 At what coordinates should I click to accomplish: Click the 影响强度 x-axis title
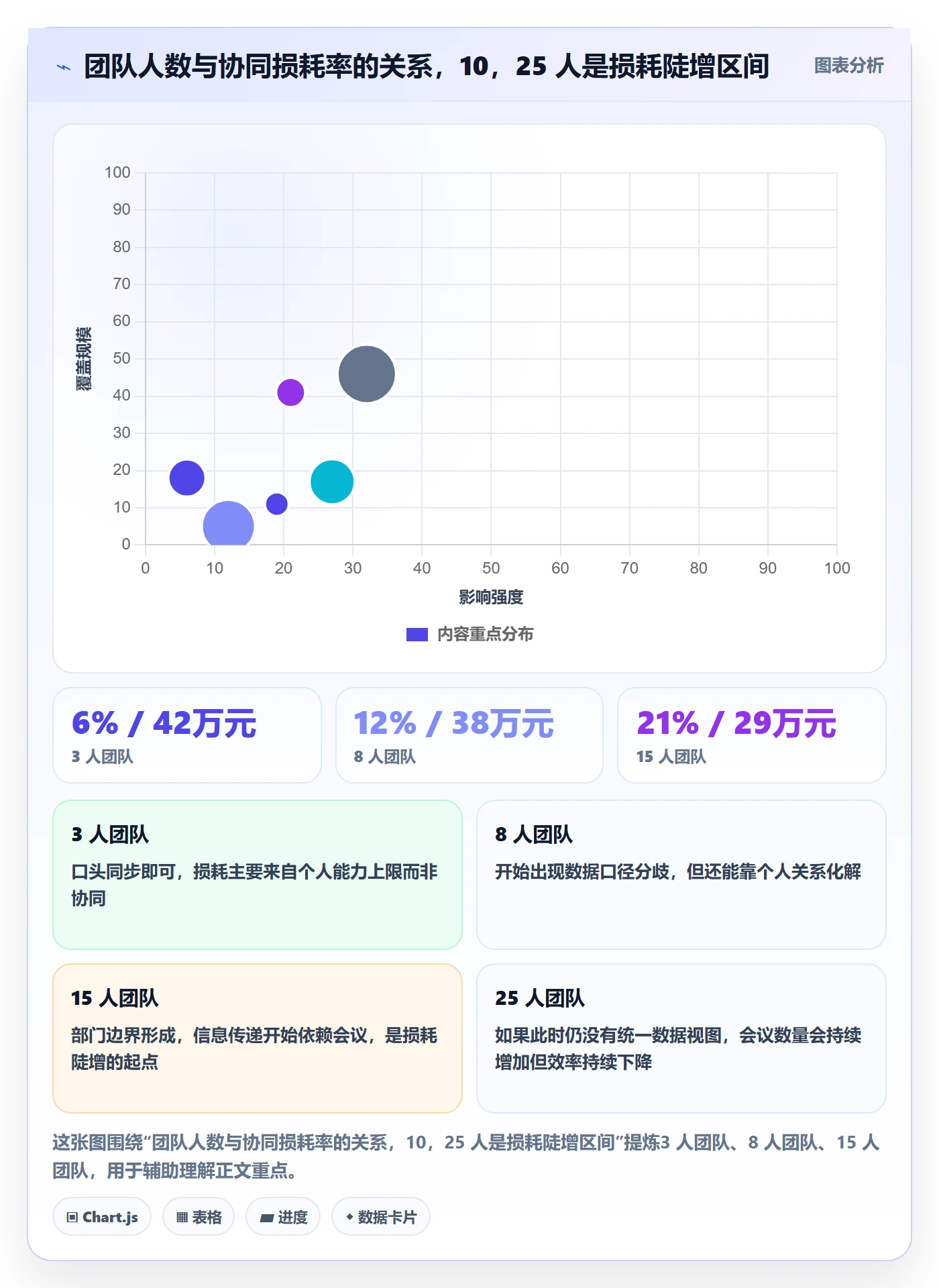[491, 597]
